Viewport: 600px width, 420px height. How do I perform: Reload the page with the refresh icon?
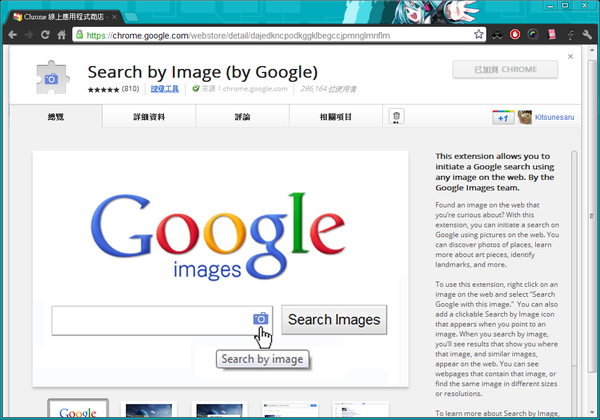[x=45, y=35]
